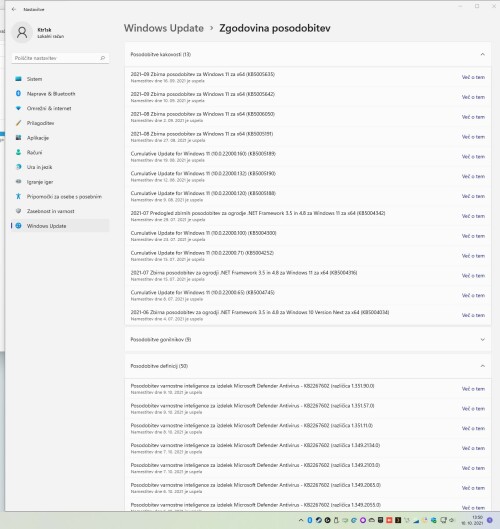This screenshot has height=529, width=500.
Task: Click the back arrow in the title bar
Action: pyautogui.click(x=14, y=9)
